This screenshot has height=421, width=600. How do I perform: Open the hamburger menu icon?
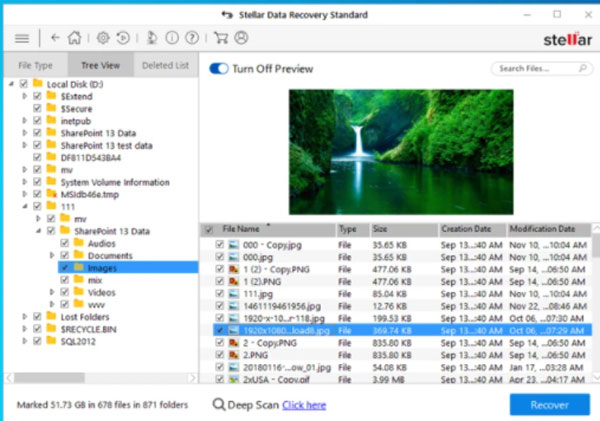click(22, 38)
